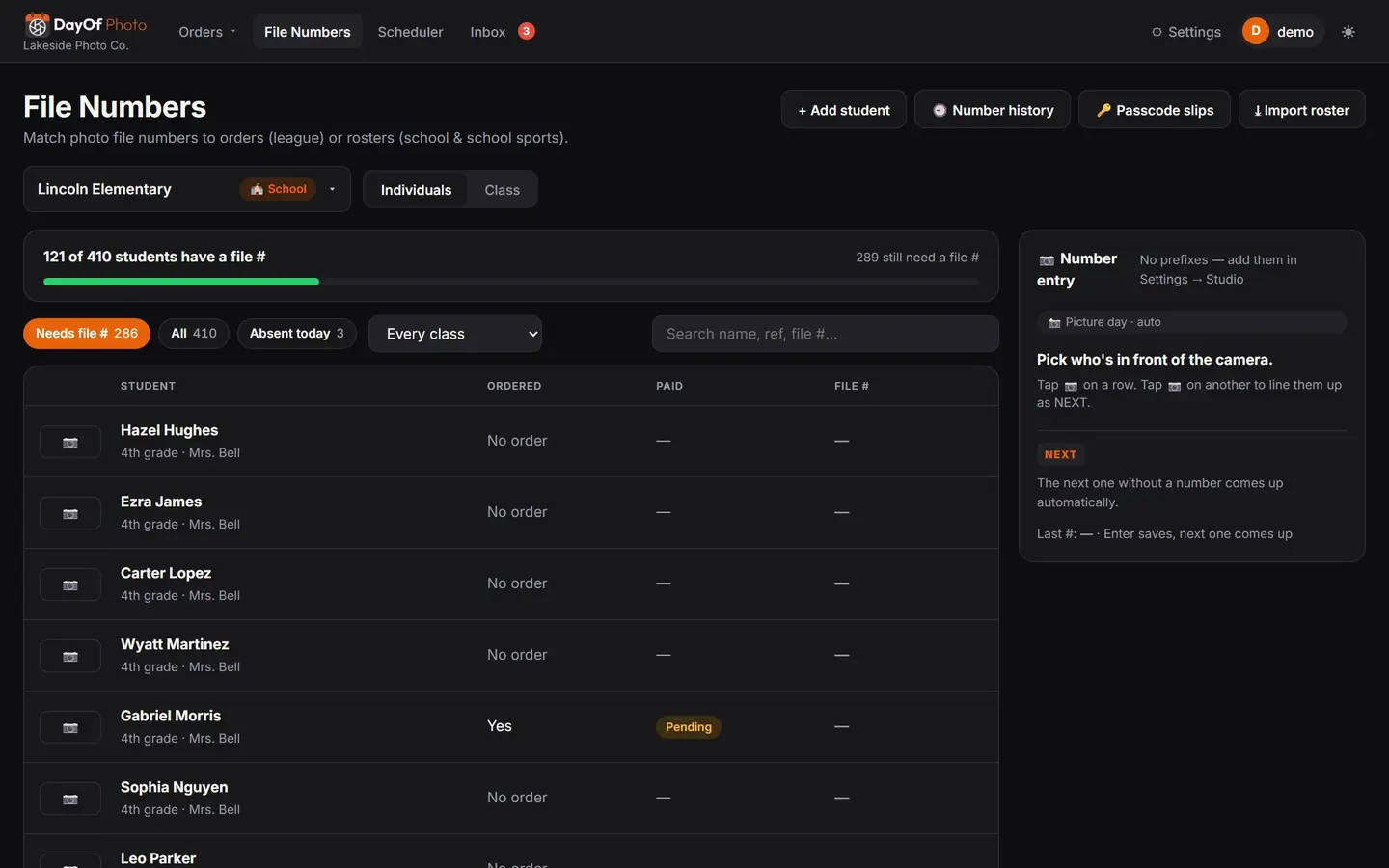Screen dimensions: 1389x868
Task: Tap the camera icon on Wyatt Martinez row
Action: click(x=70, y=656)
